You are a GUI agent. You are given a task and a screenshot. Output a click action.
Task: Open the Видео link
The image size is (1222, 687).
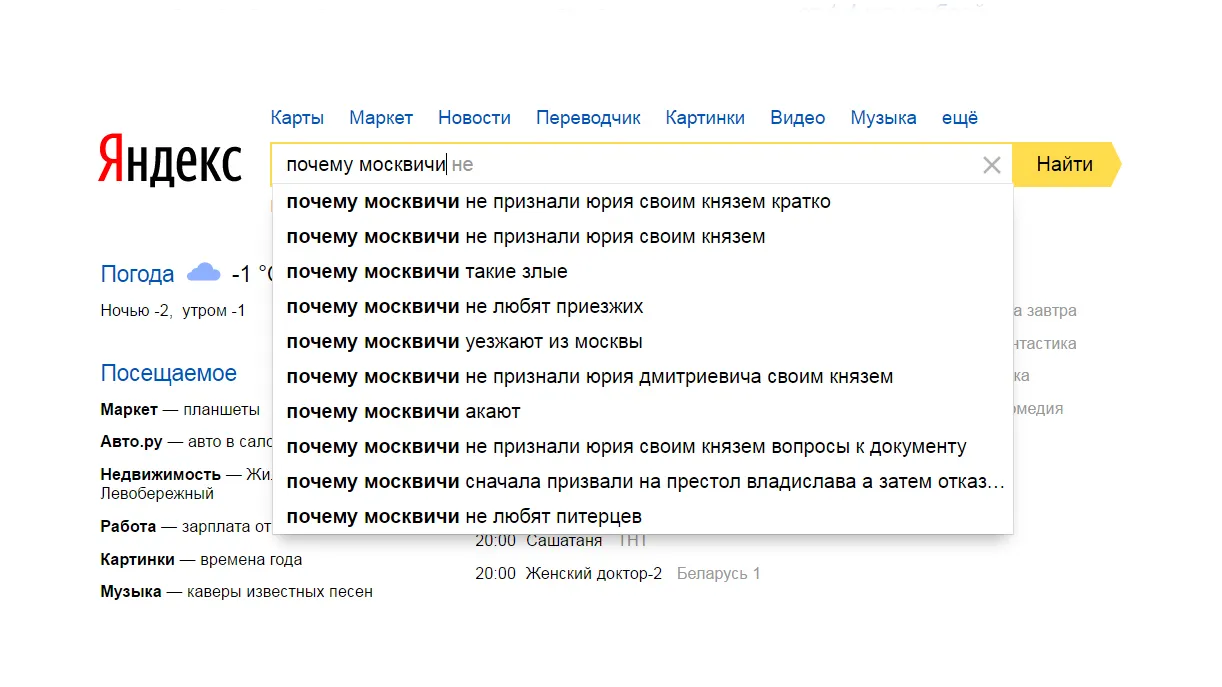pyautogui.click(x=797, y=118)
